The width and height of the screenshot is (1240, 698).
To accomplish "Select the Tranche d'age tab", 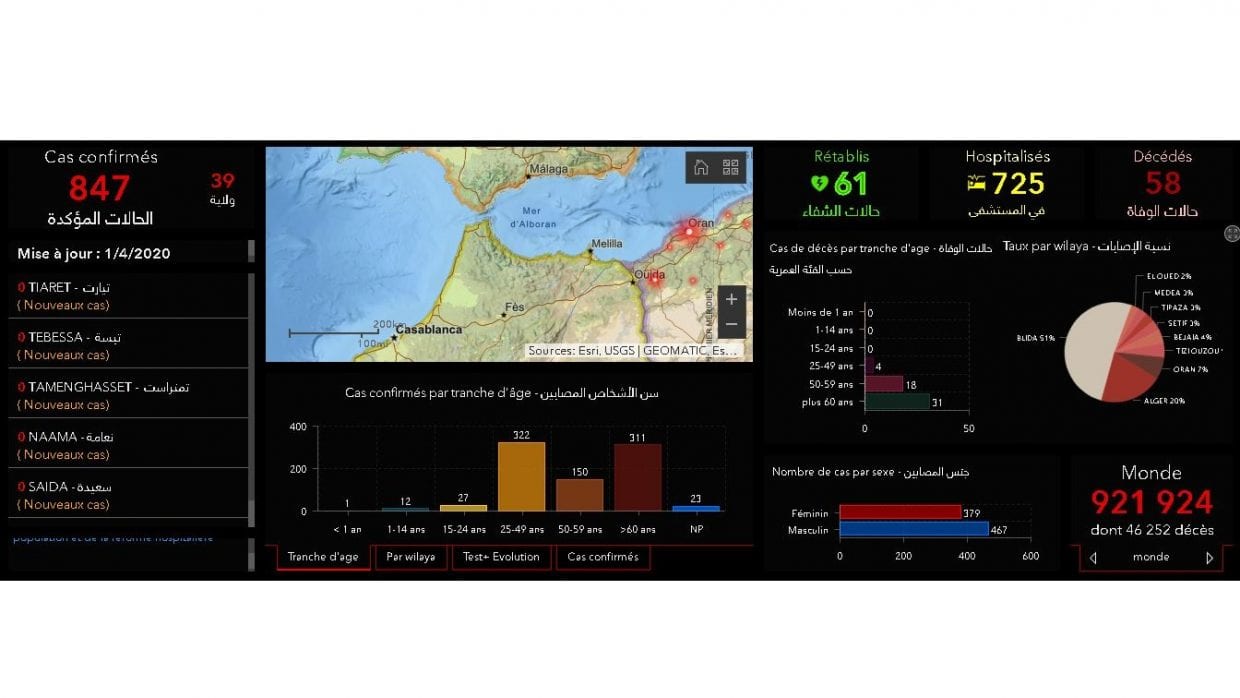I will 323,557.
